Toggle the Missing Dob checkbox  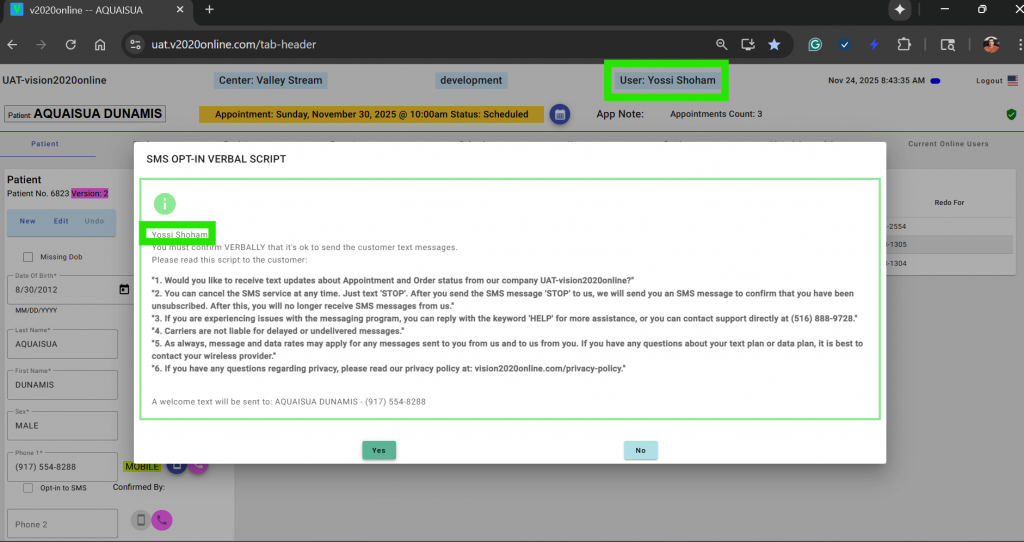point(28,257)
